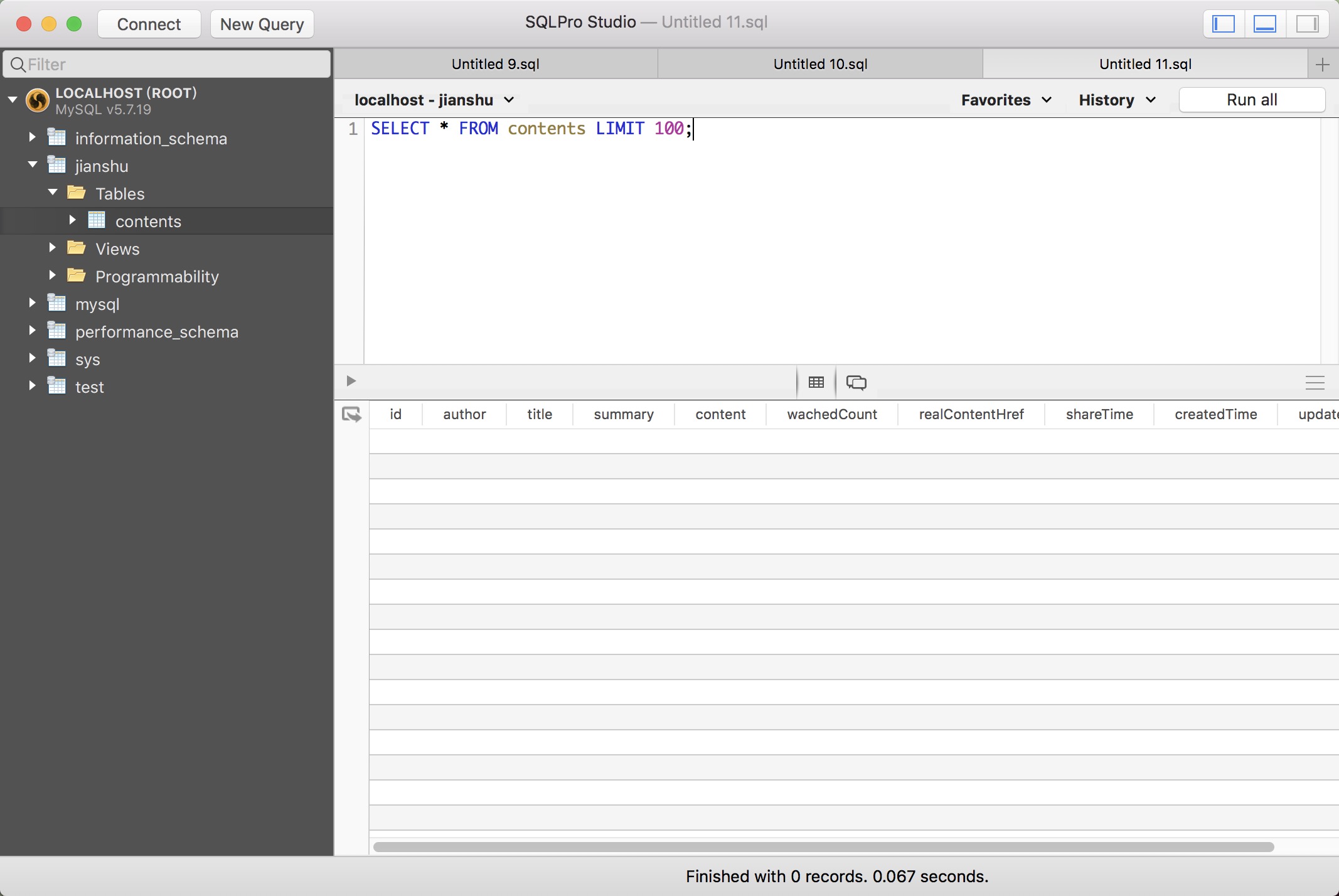
Task: Click the contents table icon in sidebar
Action: (x=97, y=221)
